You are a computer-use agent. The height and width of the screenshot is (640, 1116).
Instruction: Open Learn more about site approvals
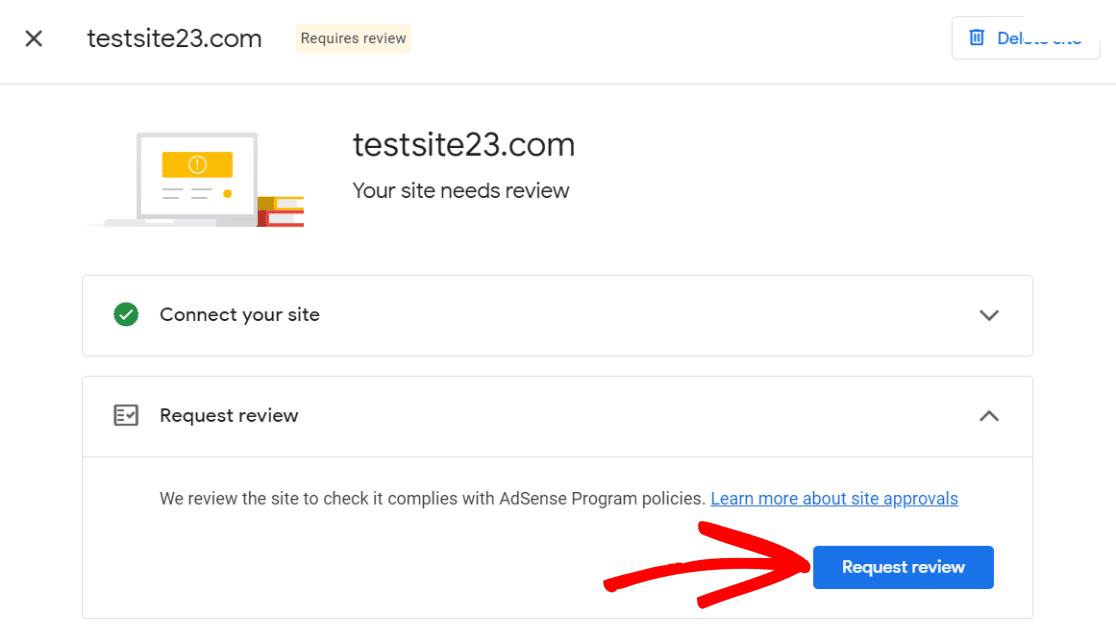(x=834, y=498)
